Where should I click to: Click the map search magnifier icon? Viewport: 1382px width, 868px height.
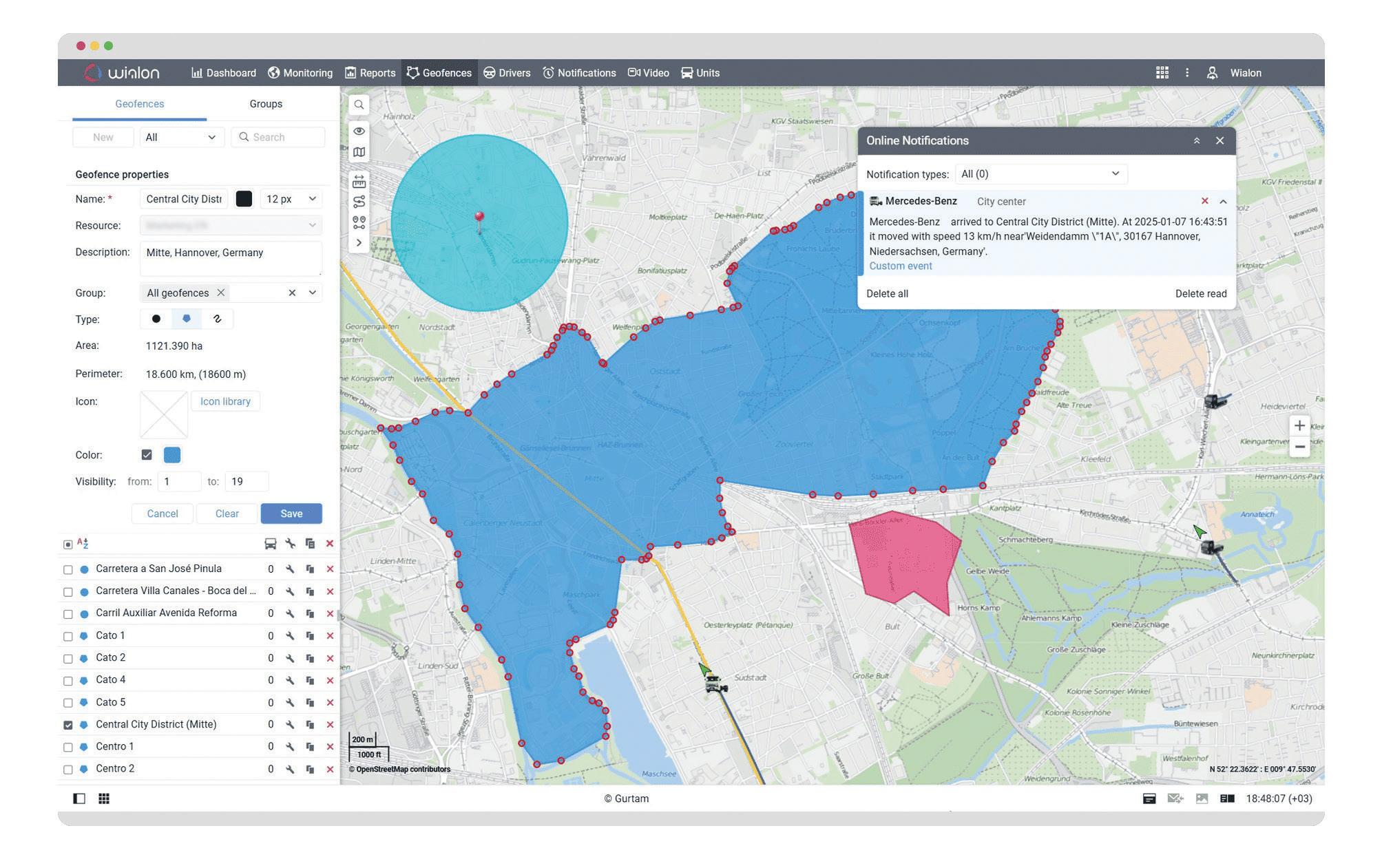point(359,105)
